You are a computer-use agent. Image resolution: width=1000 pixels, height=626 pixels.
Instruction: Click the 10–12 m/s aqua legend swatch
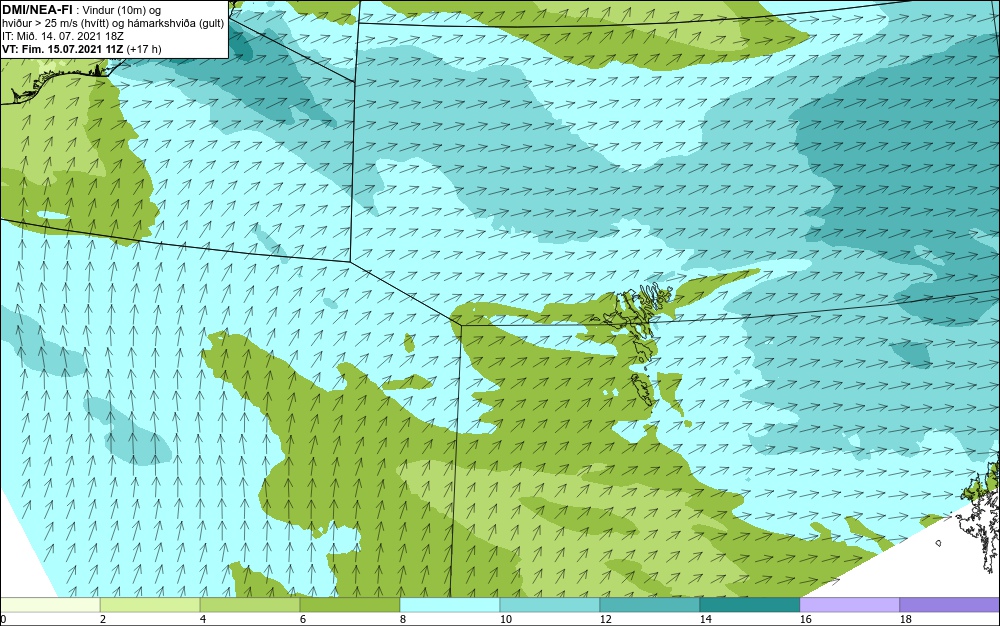(x=550, y=605)
